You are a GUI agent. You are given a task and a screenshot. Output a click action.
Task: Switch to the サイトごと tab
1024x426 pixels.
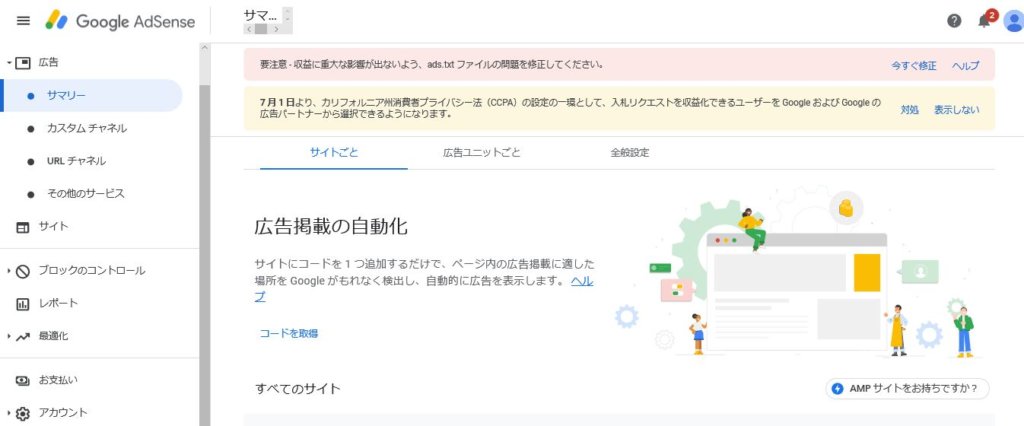click(334, 153)
